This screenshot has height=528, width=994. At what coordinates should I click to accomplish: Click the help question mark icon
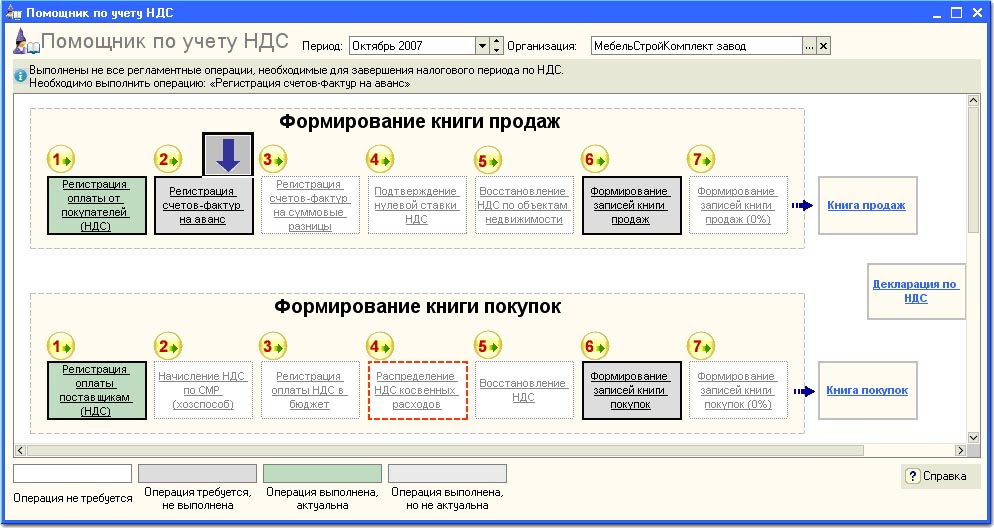(x=913, y=476)
